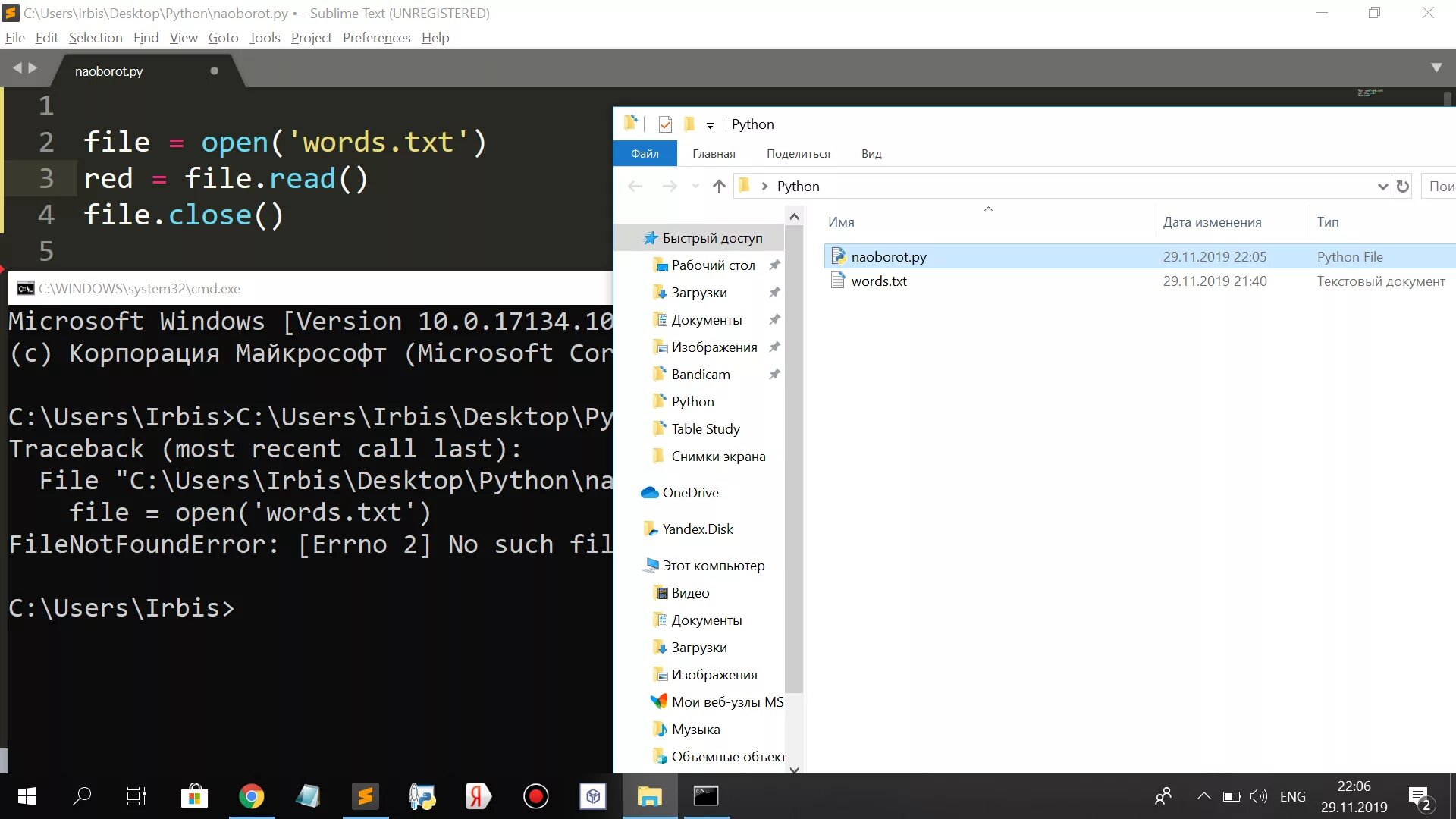Click the Help menu item in Sublime Text

pos(435,37)
